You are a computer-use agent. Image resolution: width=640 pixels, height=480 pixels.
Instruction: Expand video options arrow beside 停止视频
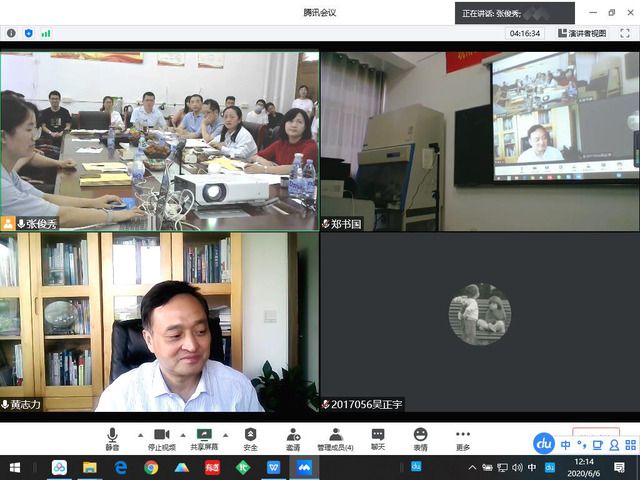[x=183, y=435]
